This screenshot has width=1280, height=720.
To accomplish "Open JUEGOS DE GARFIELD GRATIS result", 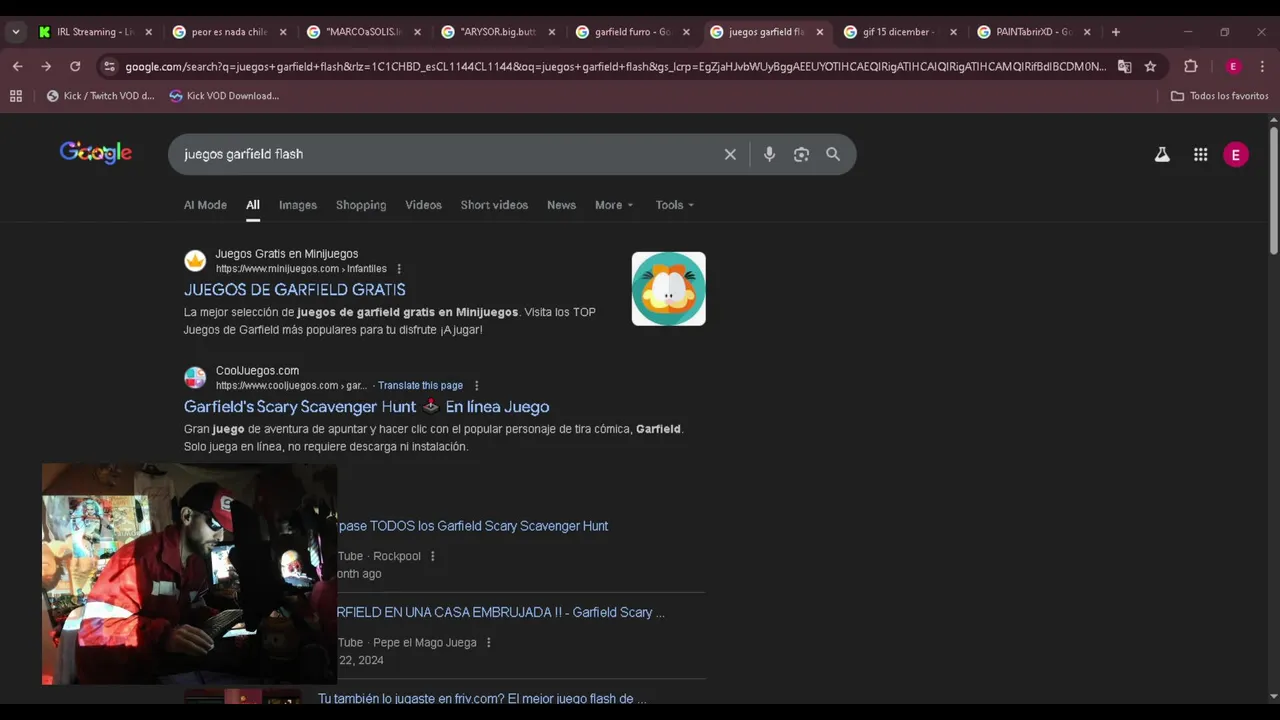I will coord(295,290).
